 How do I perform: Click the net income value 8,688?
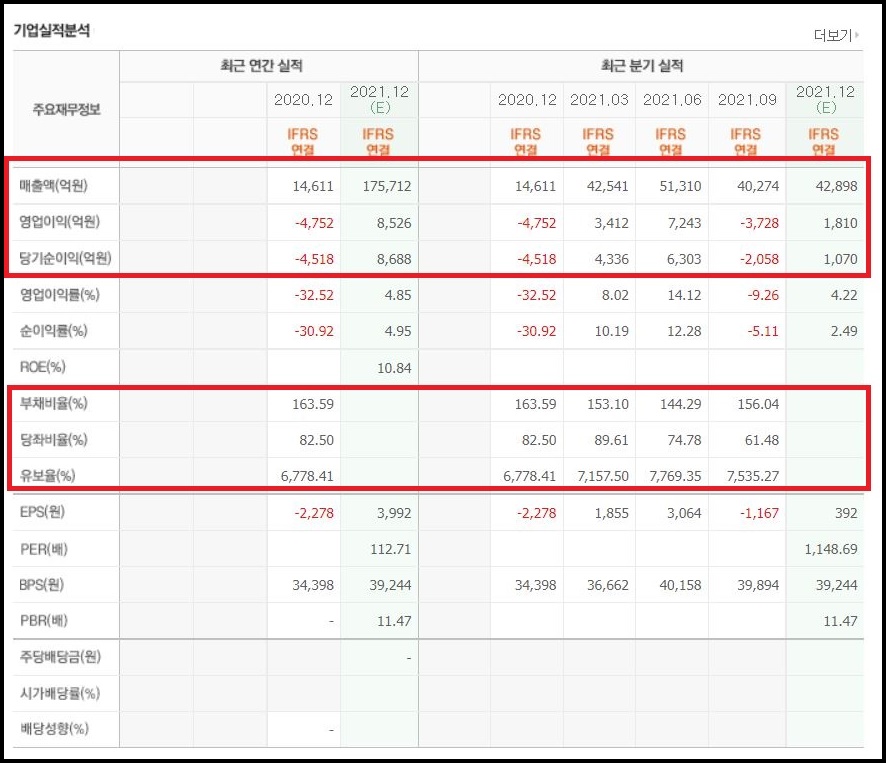(x=394, y=259)
